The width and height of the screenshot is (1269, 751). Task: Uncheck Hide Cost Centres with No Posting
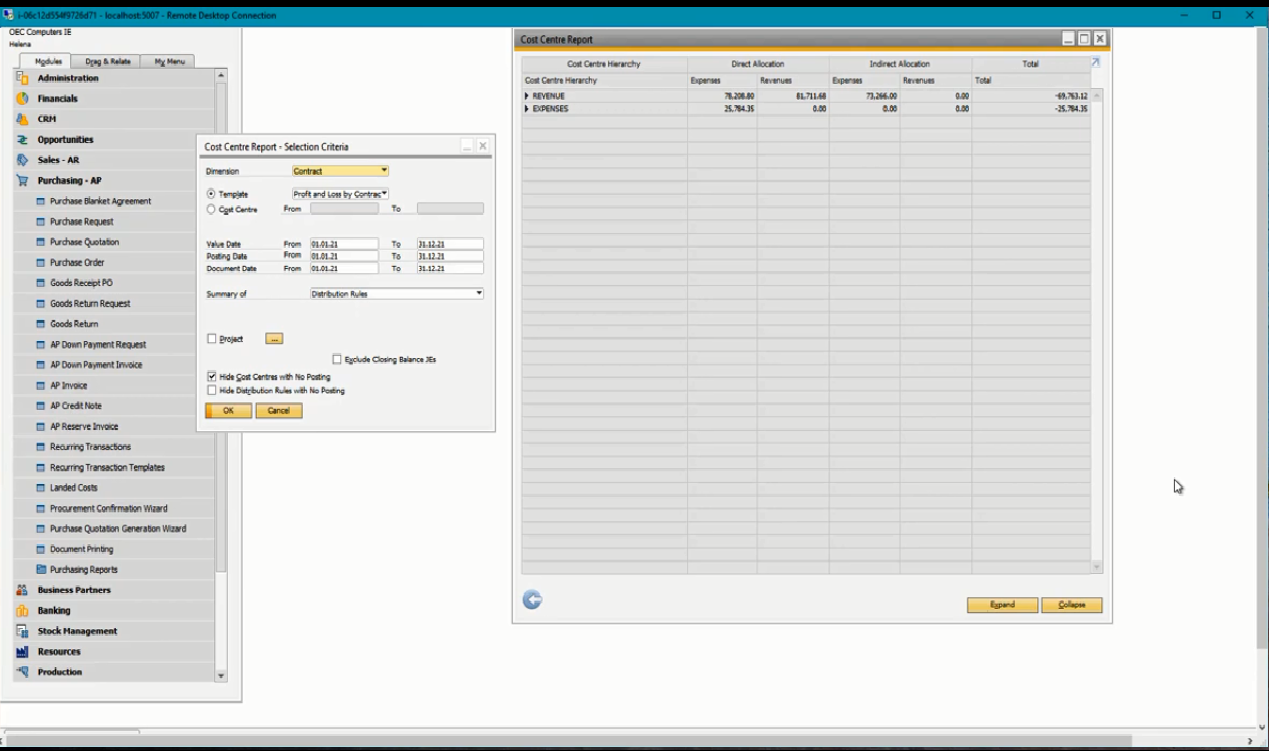[213, 377]
